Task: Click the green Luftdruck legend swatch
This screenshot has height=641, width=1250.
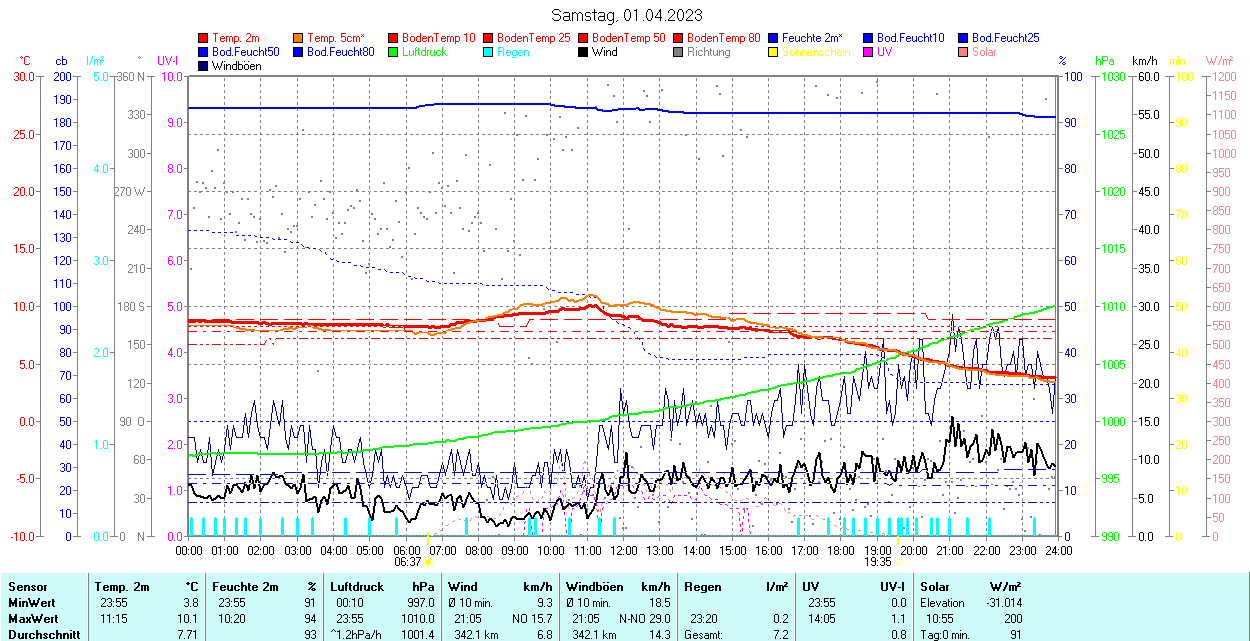Action: pos(394,52)
